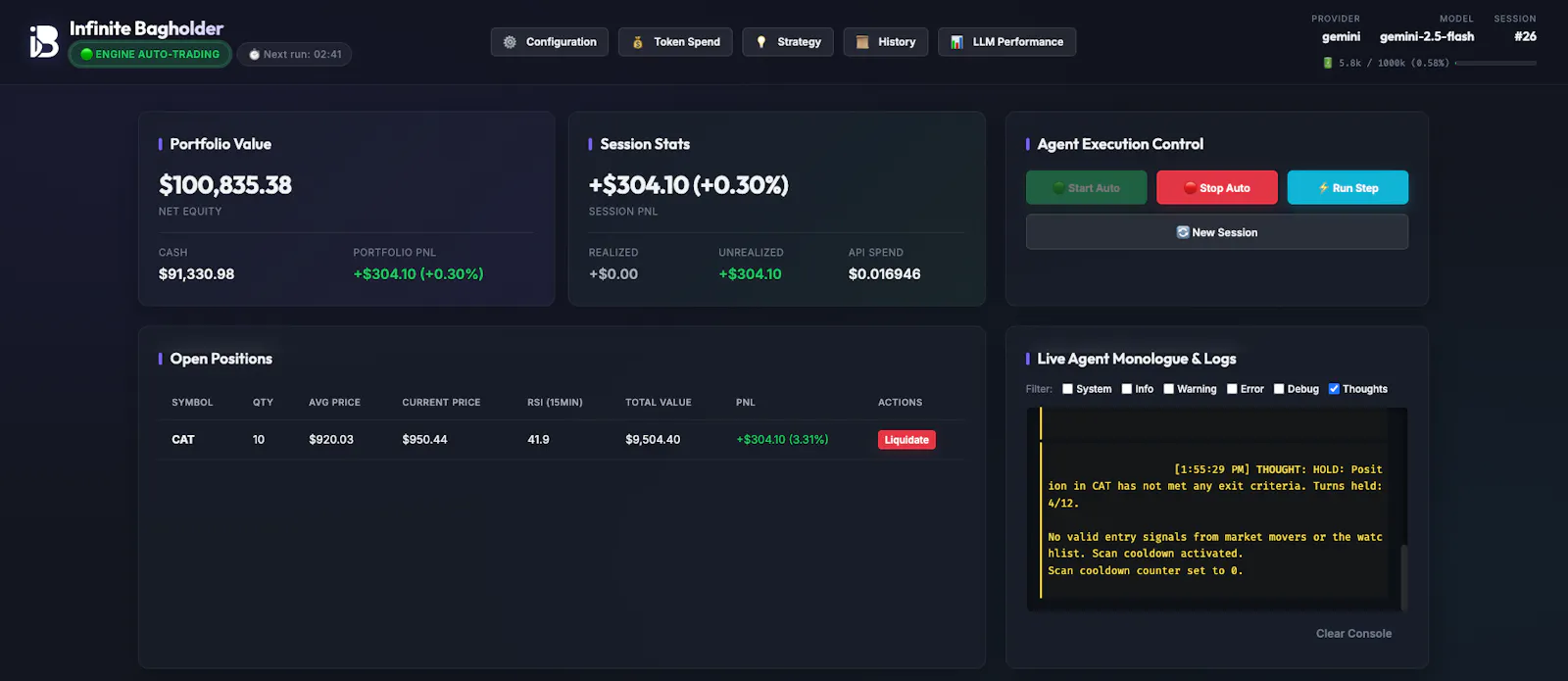The image size is (1568, 681).
Task: Click the cash amount $91,330.98
Action: click(196, 274)
